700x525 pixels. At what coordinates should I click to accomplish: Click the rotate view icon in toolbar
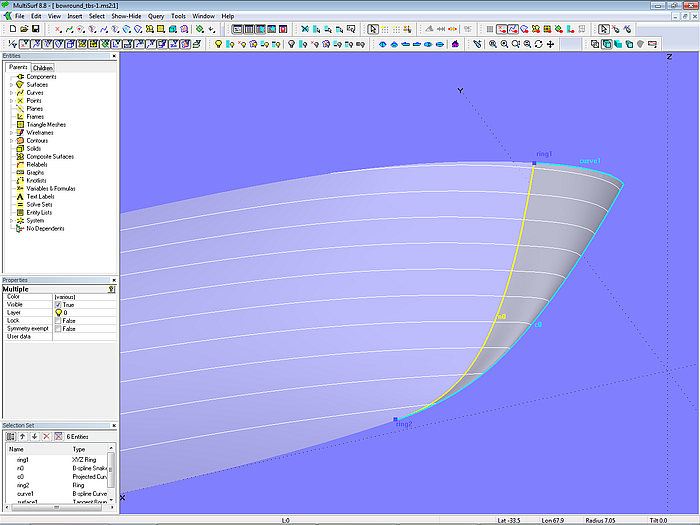tap(539, 44)
